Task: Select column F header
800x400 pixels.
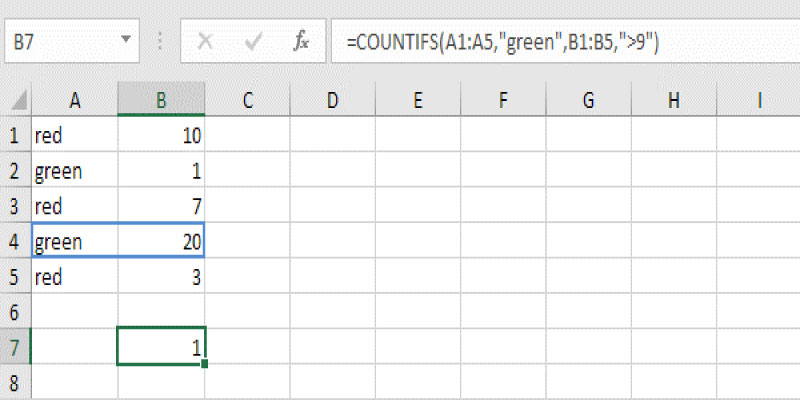Action: tap(503, 100)
